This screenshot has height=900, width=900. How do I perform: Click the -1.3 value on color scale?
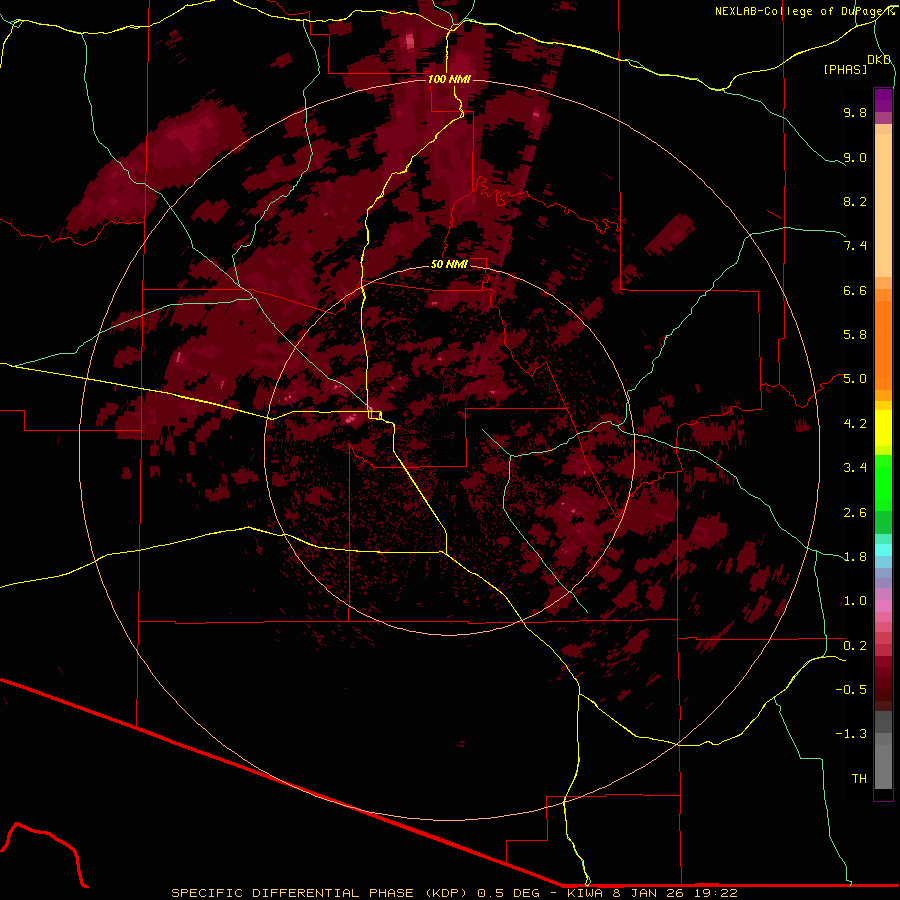(x=851, y=734)
